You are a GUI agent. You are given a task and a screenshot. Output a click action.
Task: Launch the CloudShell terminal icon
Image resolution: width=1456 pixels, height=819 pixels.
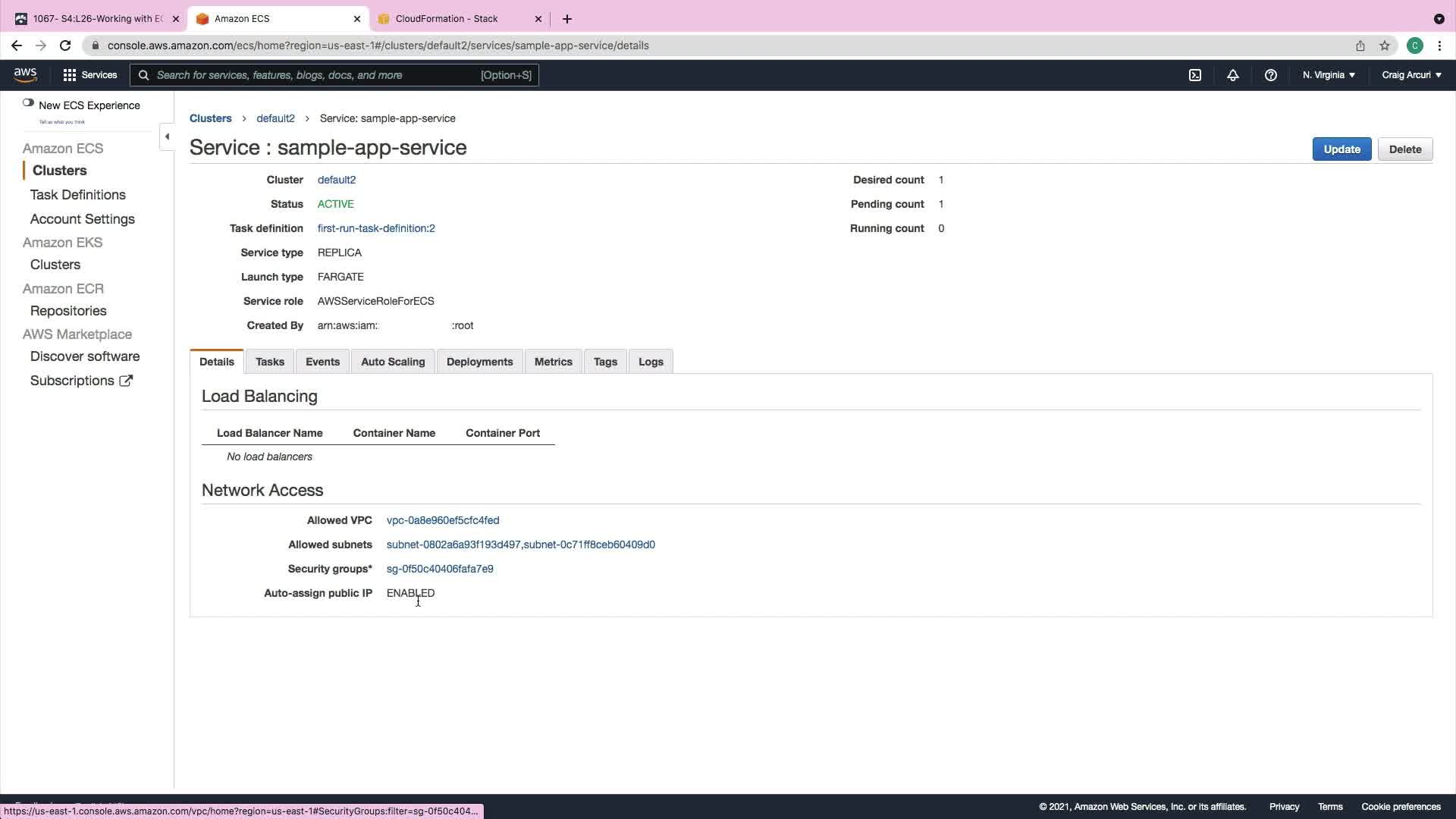tap(1195, 75)
